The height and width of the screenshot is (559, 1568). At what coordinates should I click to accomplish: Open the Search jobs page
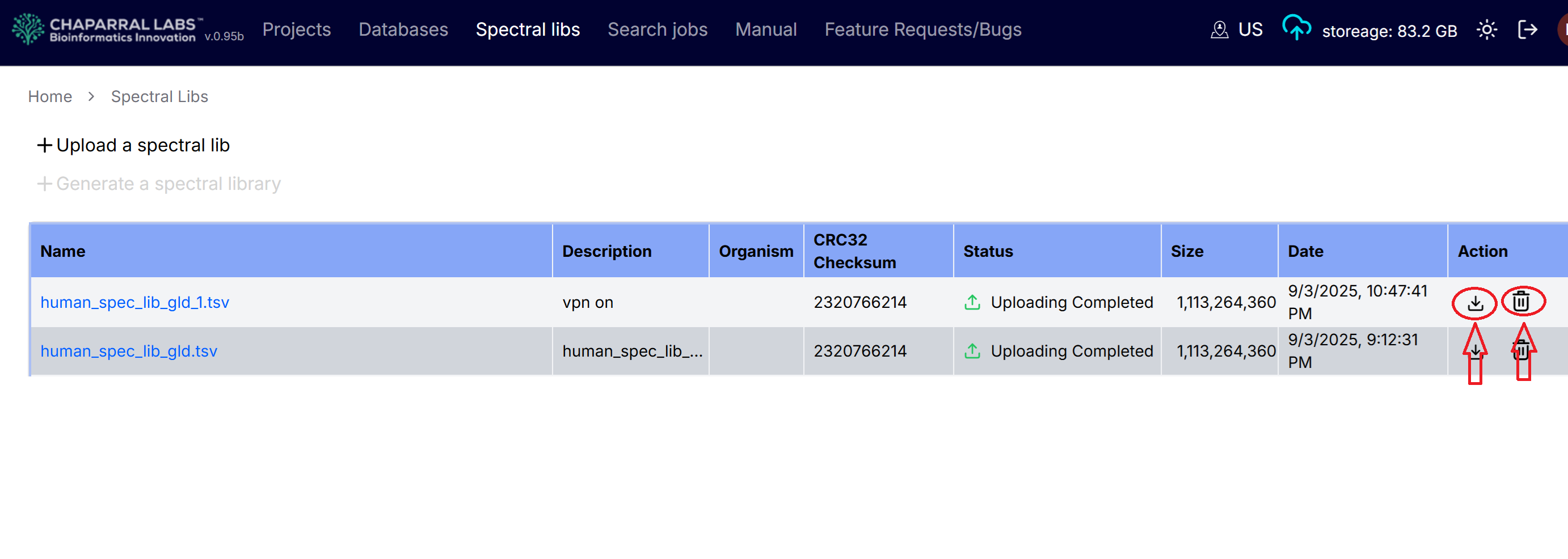pyautogui.click(x=657, y=29)
